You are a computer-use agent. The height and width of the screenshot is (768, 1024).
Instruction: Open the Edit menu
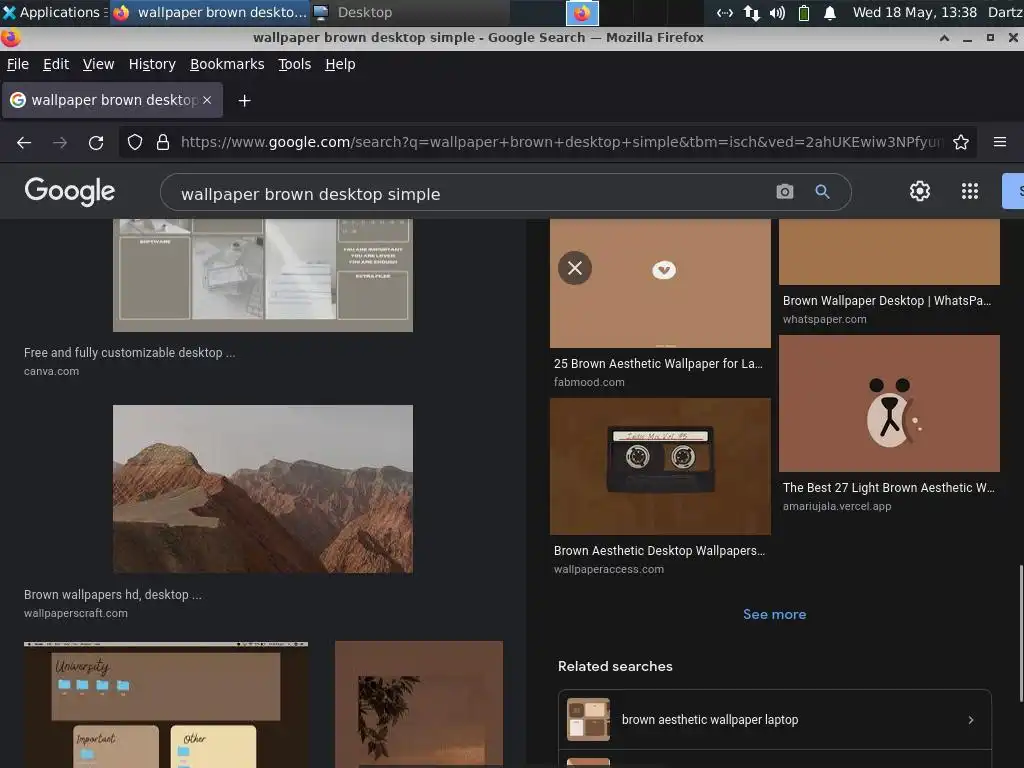click(56, 64)
